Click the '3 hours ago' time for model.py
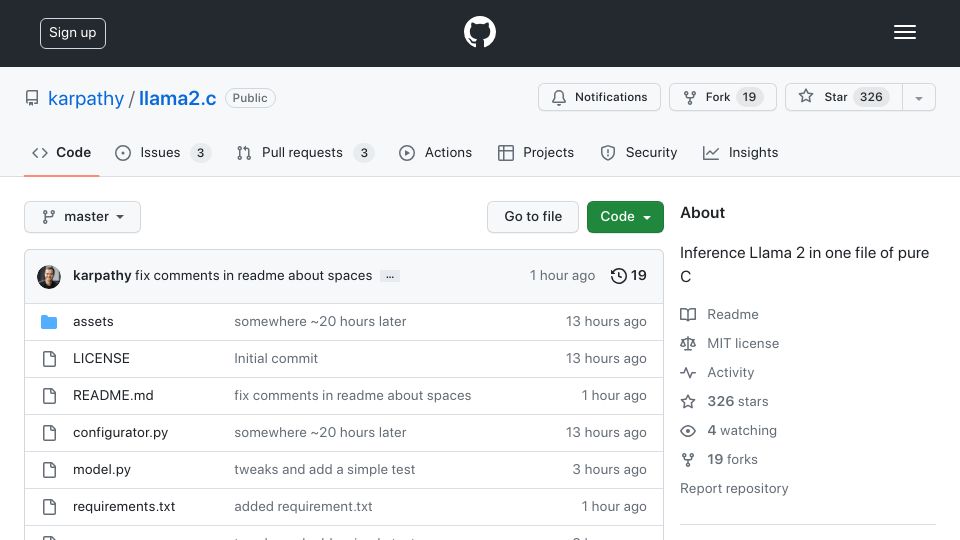 (x=609, y=470)
